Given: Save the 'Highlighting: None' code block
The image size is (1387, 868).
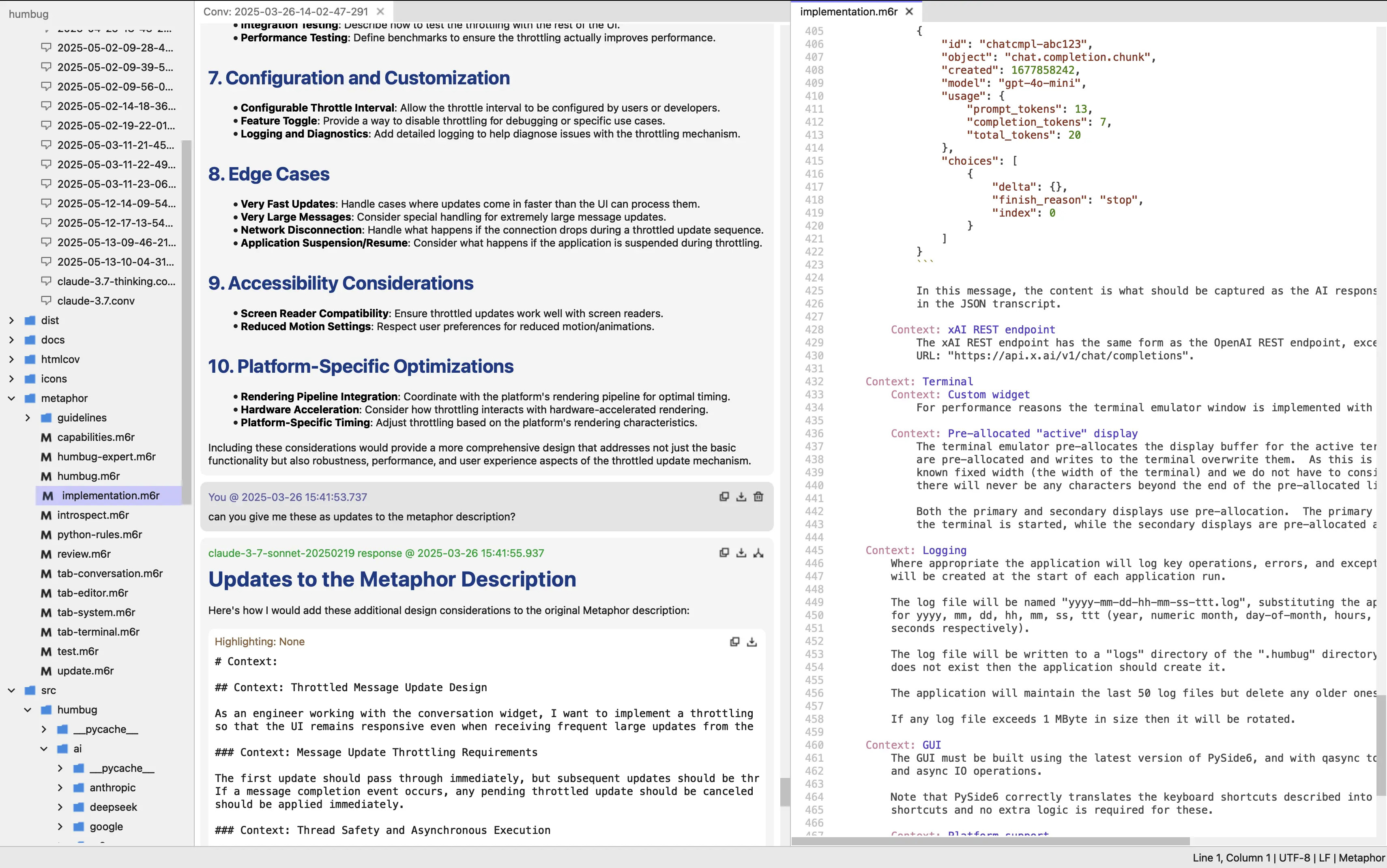Looking at the screenshot, I should [752, 642].
